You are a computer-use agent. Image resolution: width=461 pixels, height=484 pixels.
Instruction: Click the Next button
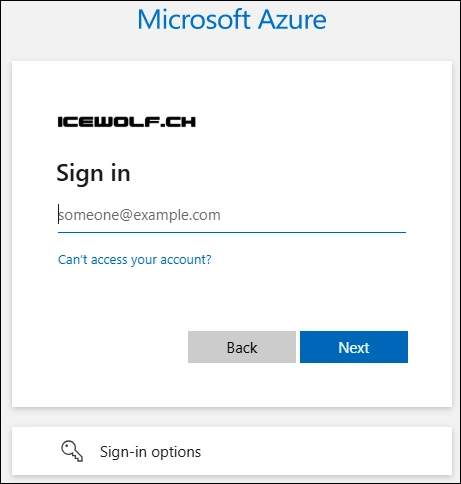pos(354,347)
